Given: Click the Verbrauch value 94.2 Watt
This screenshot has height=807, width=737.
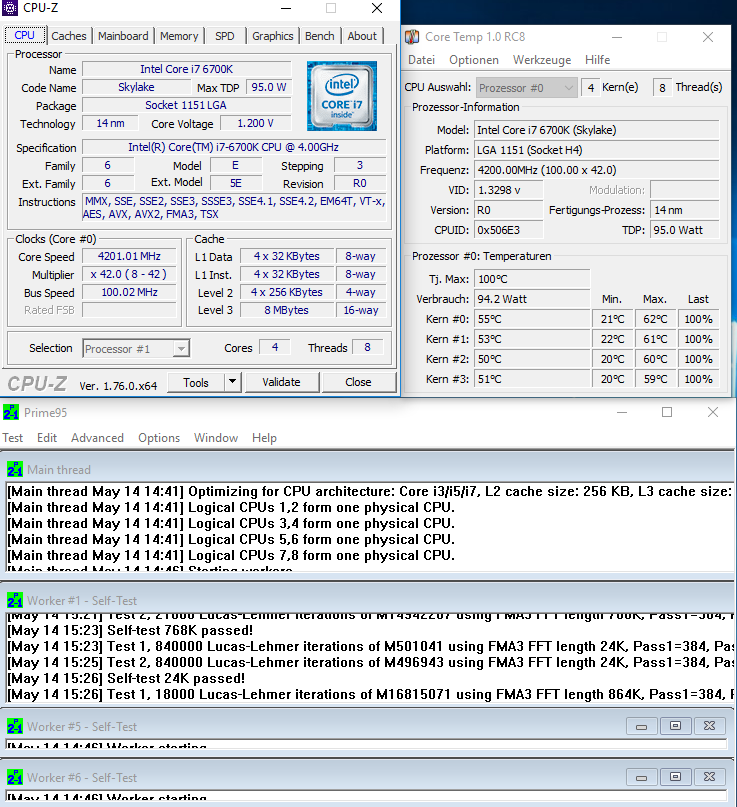Looking at the screenshot, I should [532, 299].
